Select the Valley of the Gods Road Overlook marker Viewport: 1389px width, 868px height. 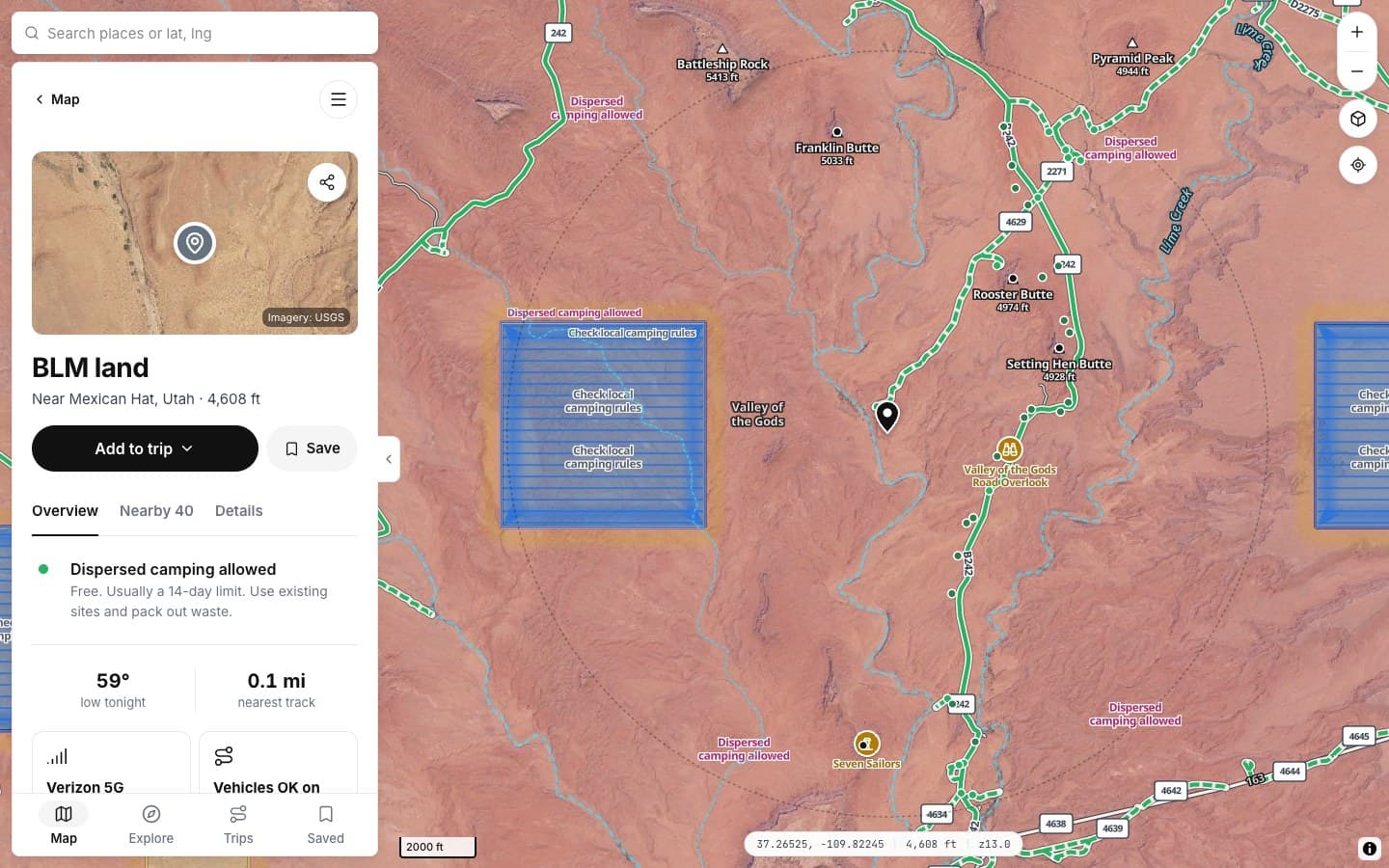click(1010, 449)
